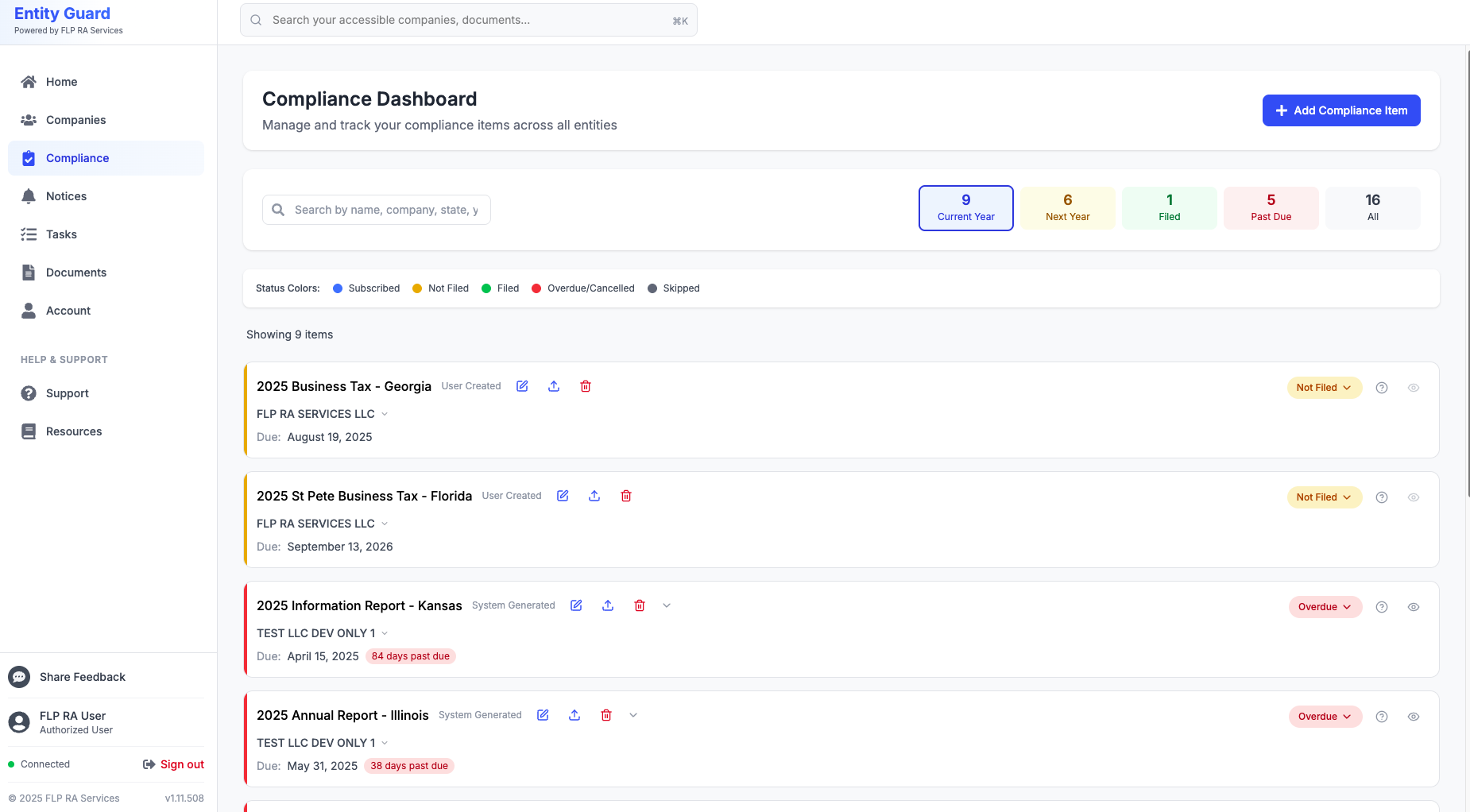Edit the Information Report - Kansas item
Viewport: 1470px width, 812px height.
click(x=576, y=605)
